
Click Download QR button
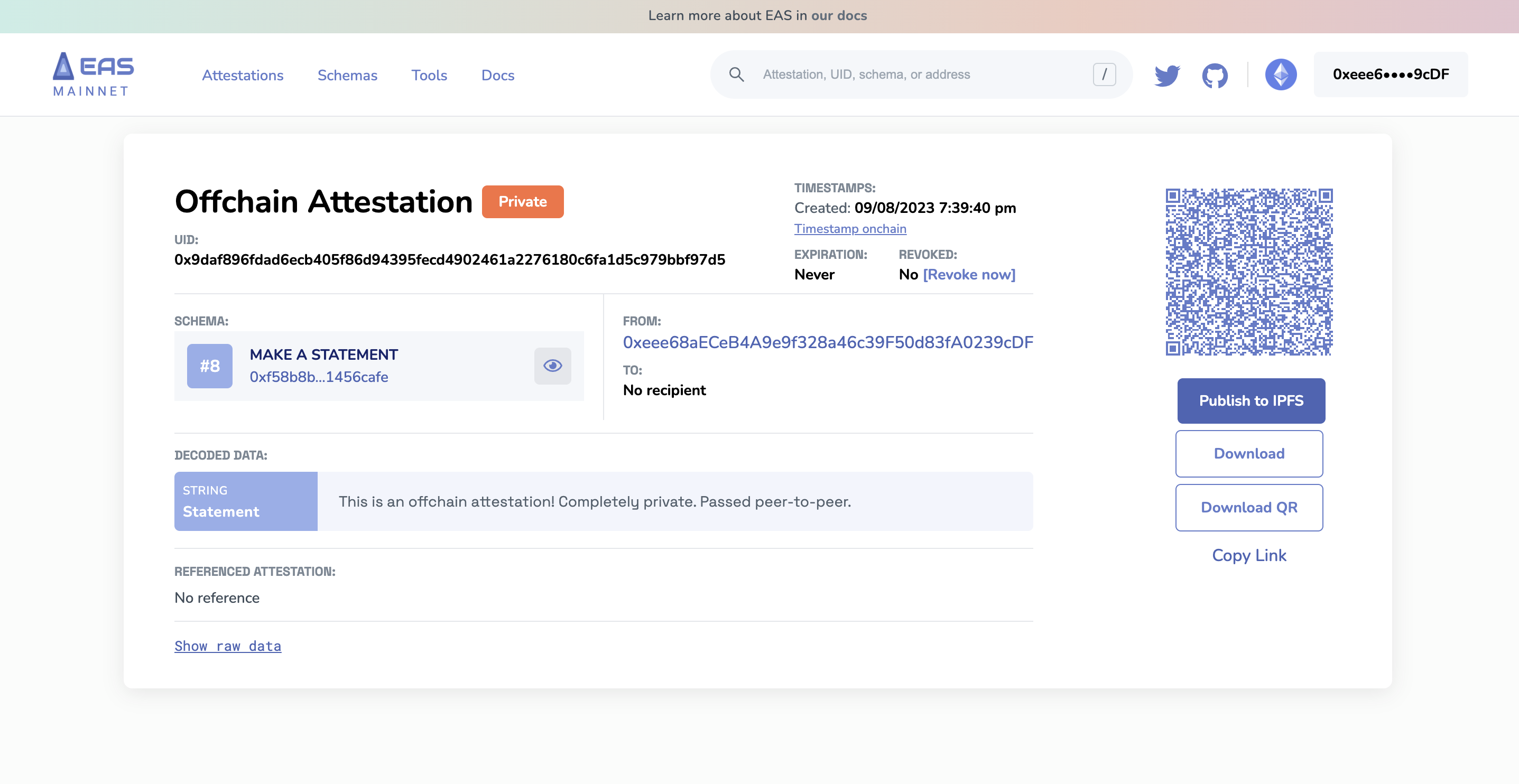pos(1249,508)
